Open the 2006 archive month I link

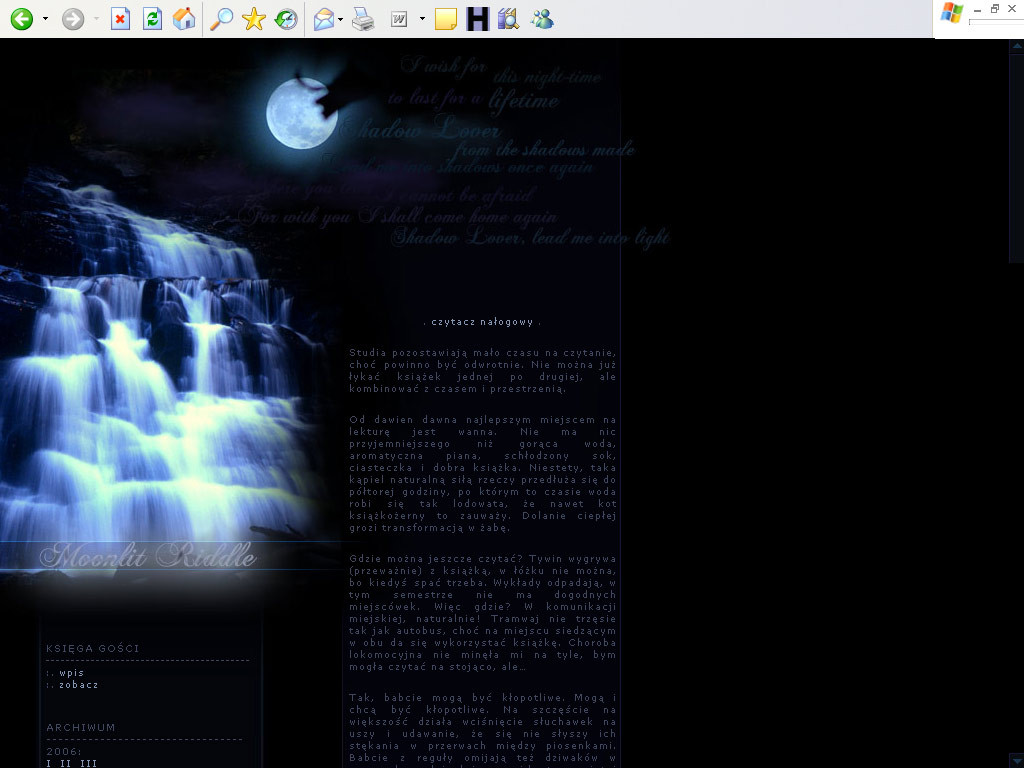(x=49, y=763)
